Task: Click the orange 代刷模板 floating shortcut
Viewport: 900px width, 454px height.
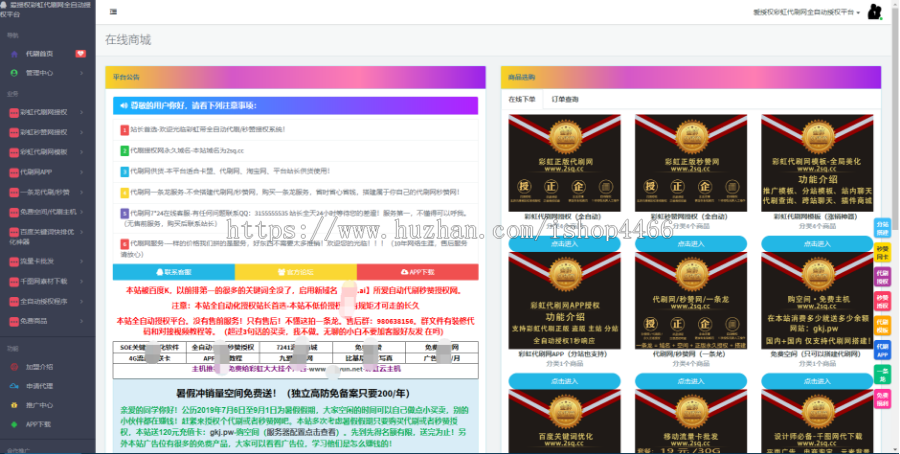Action: click(882, 326)
